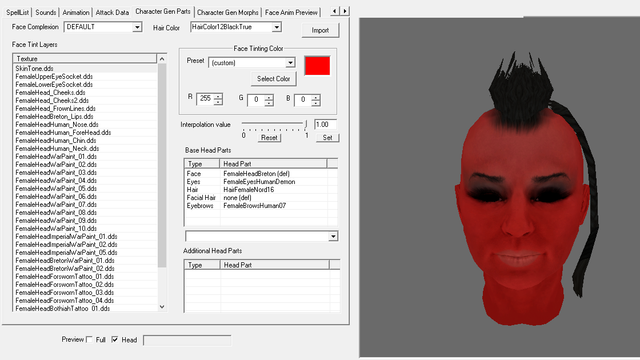Toggle the Head preview checkbox

(115, 339)
